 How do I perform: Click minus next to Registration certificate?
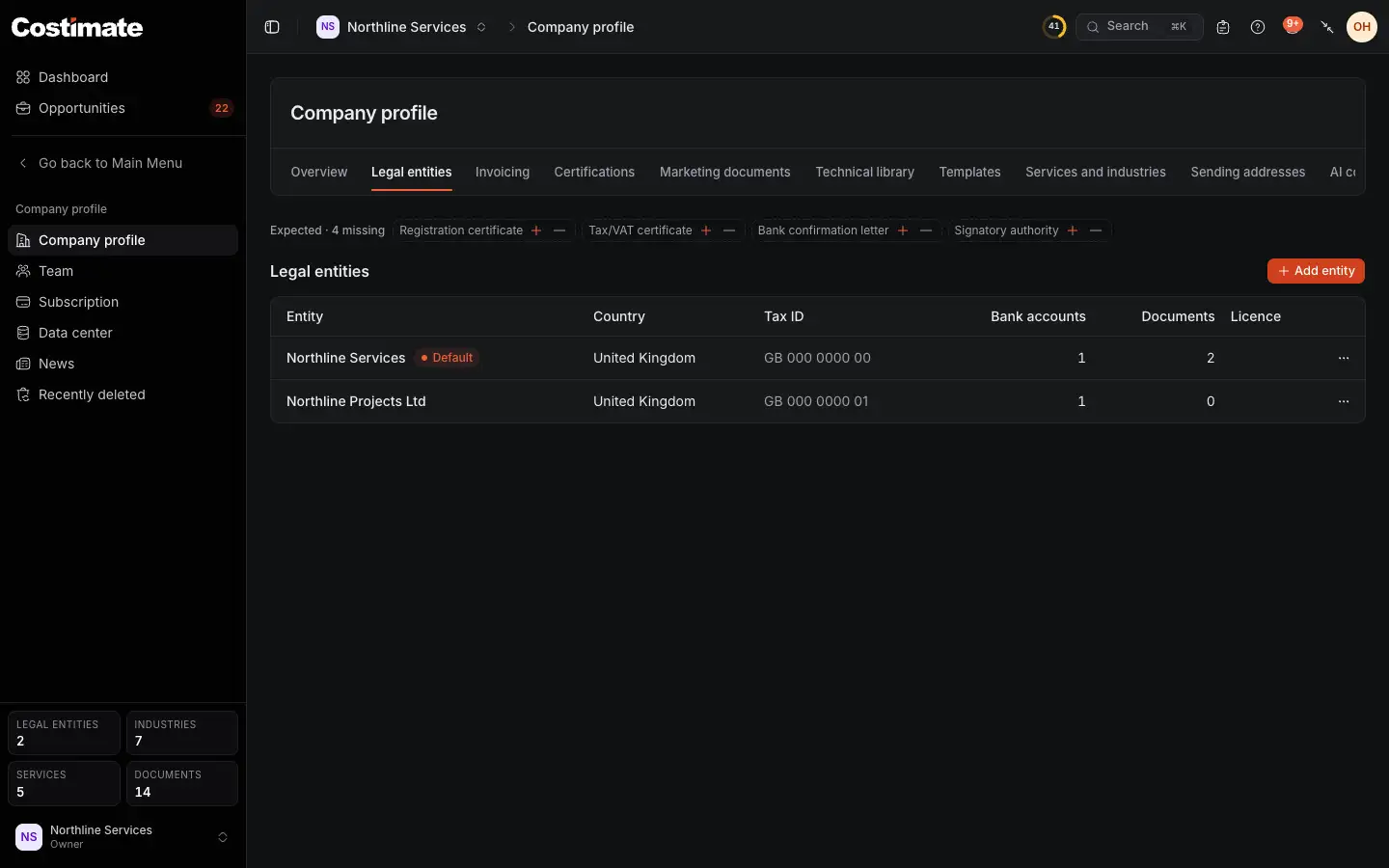pos(559,231)
